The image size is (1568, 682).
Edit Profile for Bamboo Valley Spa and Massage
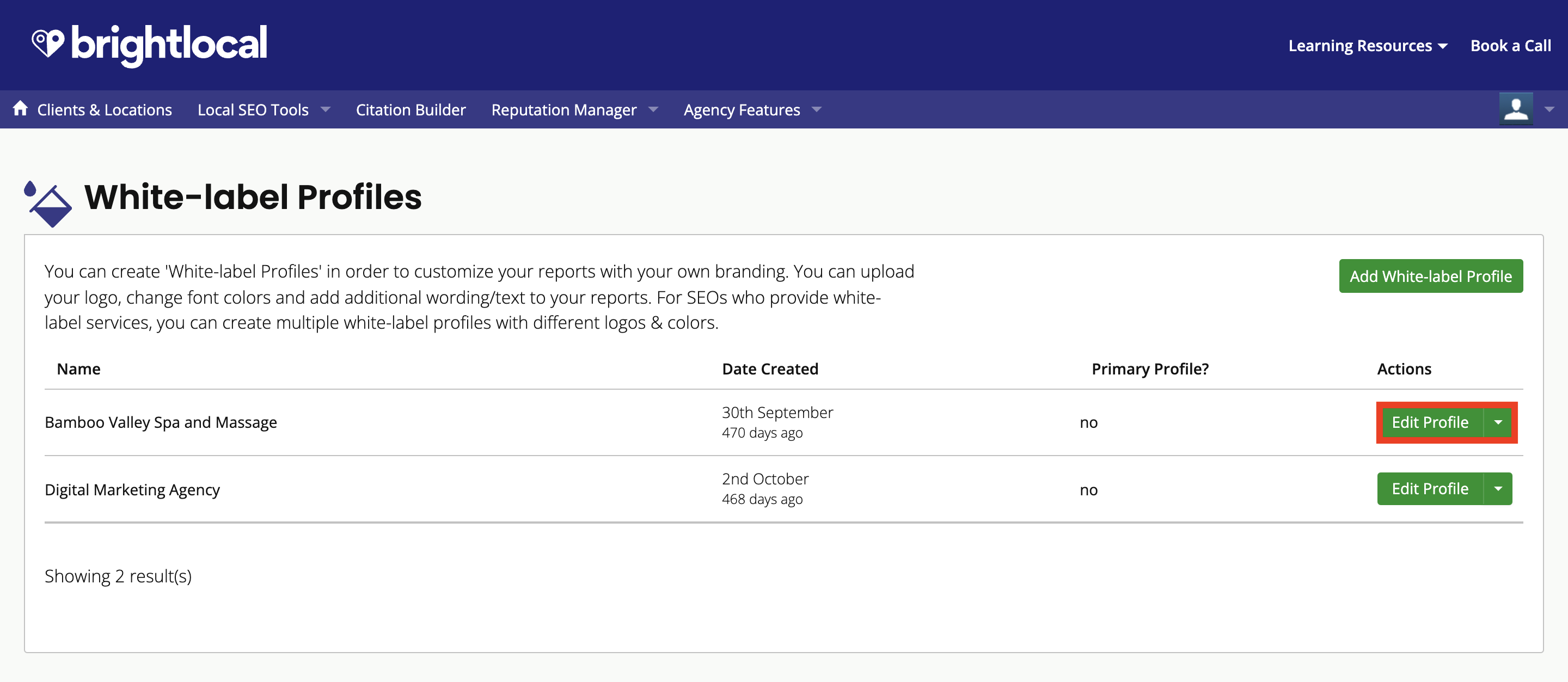click(1430, 422)
